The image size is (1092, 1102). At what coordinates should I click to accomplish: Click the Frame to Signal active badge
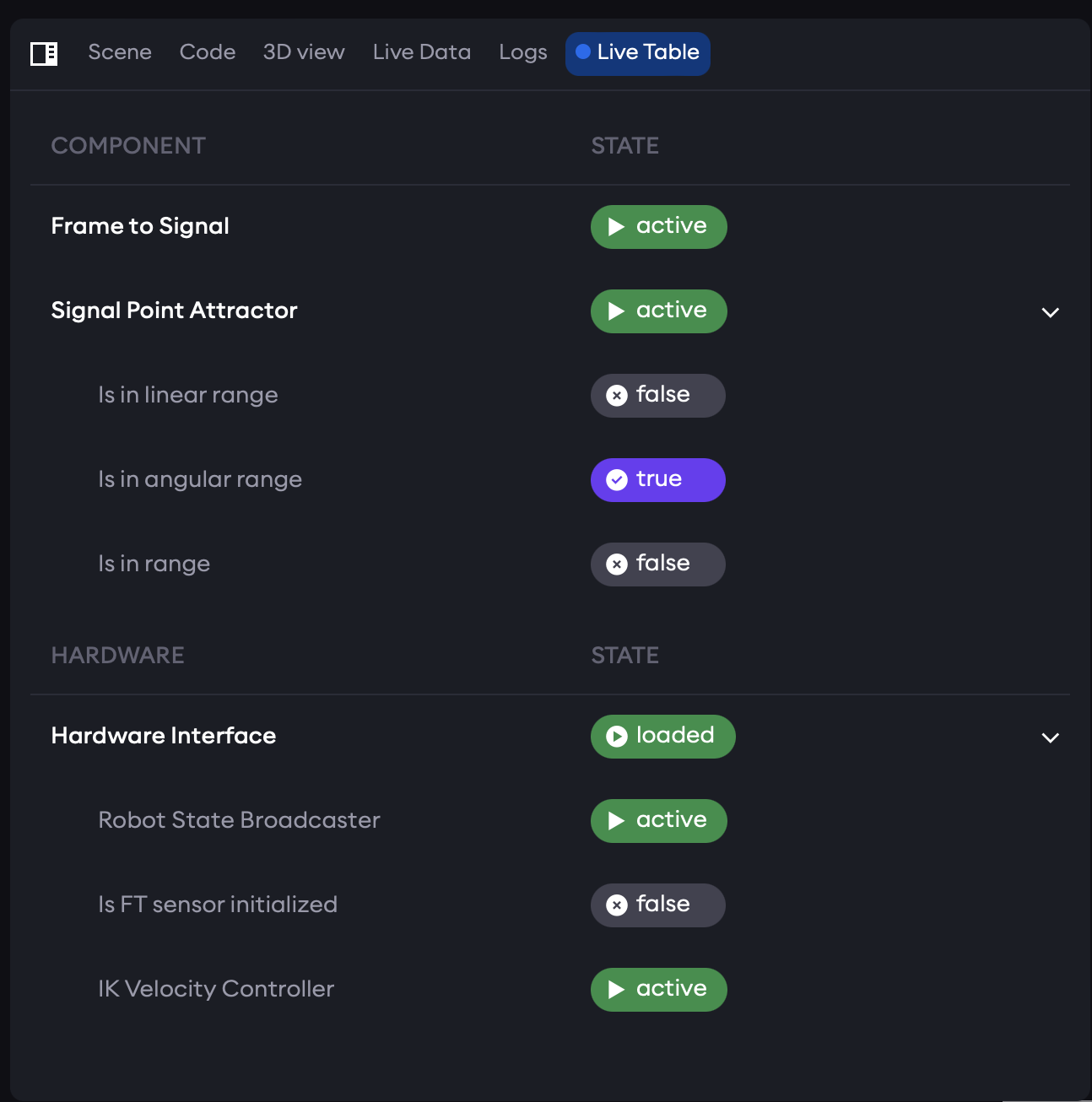tap(658, 227)
